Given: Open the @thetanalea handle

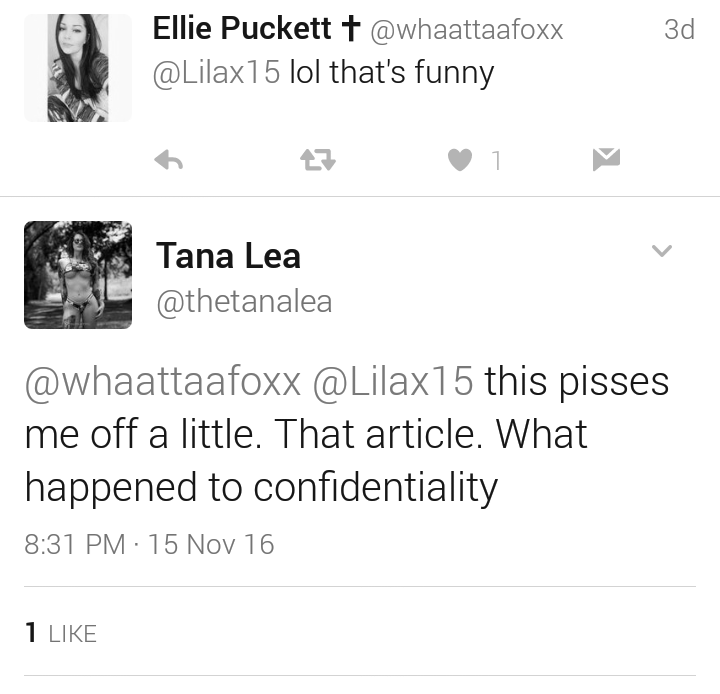Looking at the screenshot, I should [244, 302].
